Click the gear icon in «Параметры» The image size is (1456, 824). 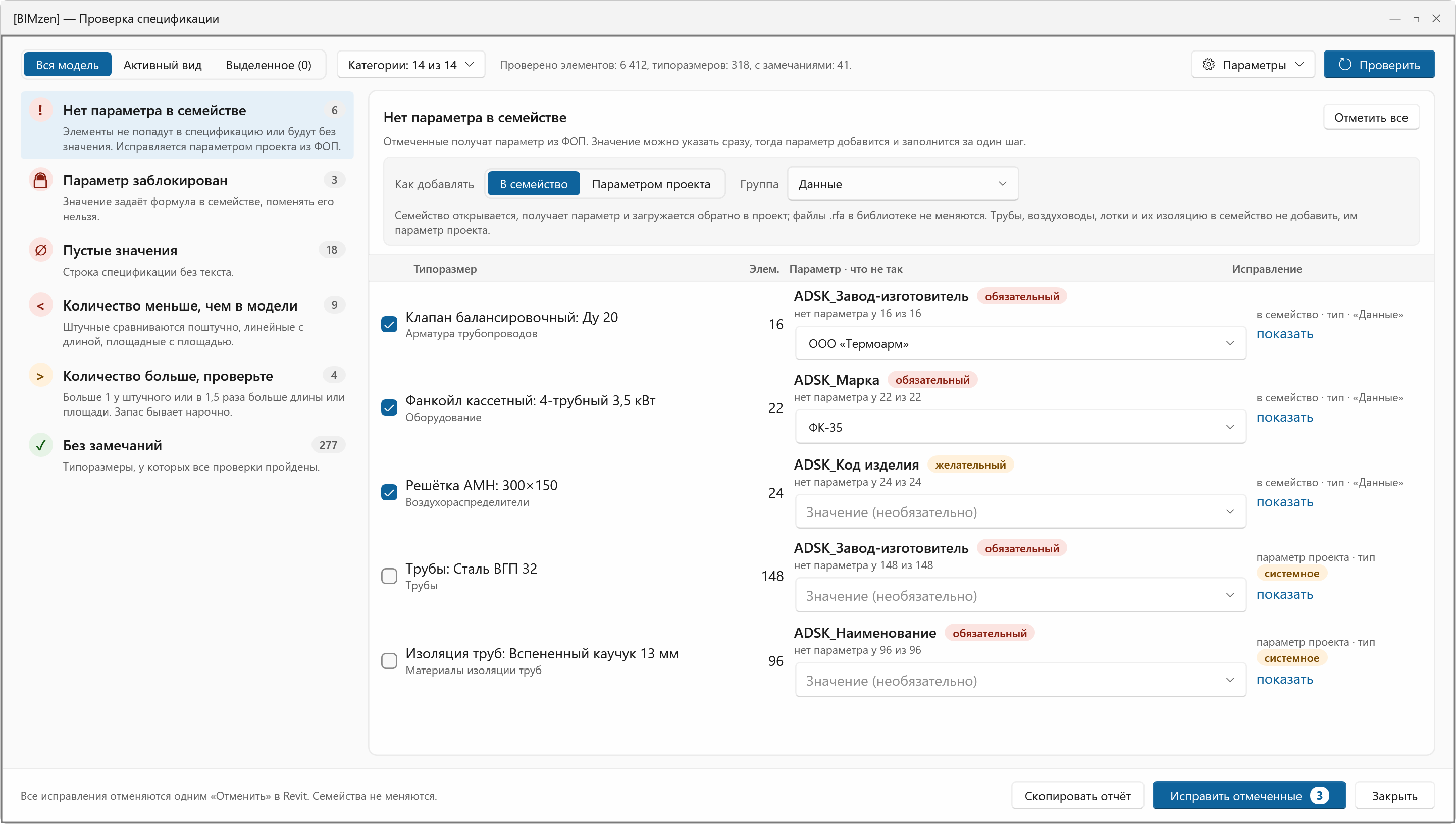(x=1208, y=65)
